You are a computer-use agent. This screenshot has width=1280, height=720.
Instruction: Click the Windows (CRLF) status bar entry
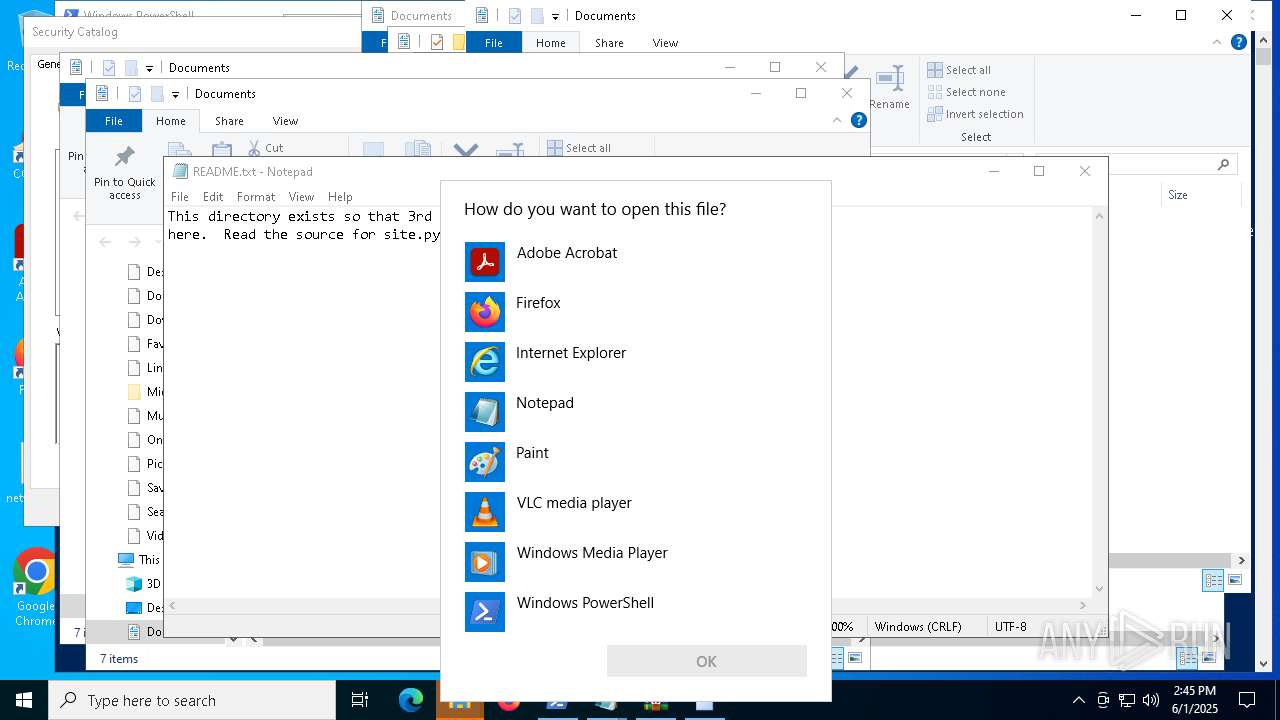click(x=918, y=627)
